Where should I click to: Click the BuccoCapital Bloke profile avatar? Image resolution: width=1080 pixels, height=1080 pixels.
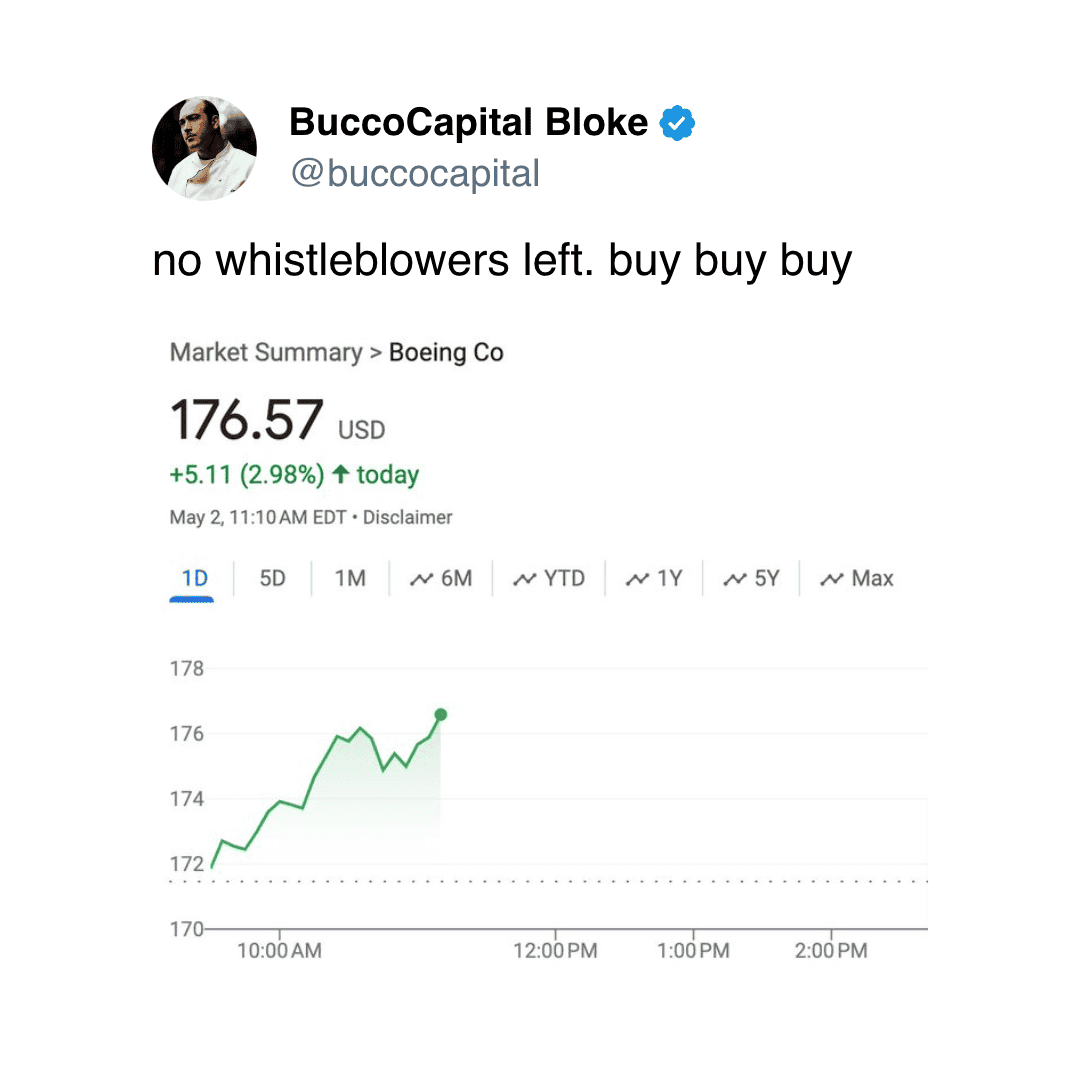204,148
